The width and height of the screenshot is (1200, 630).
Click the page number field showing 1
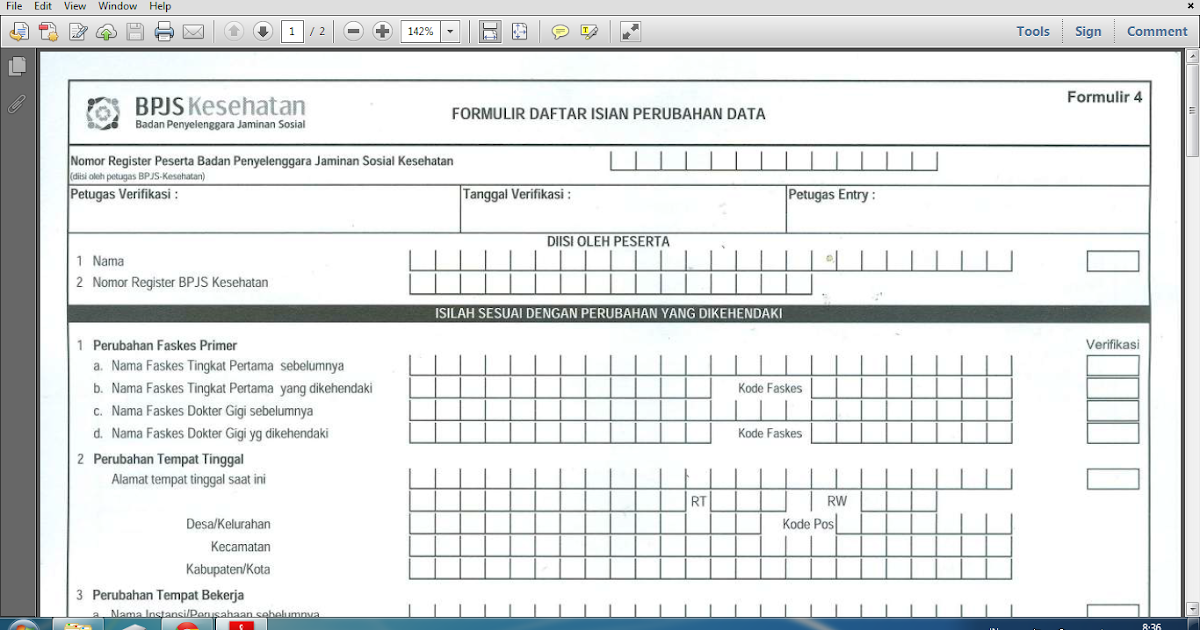pos(292,32)
